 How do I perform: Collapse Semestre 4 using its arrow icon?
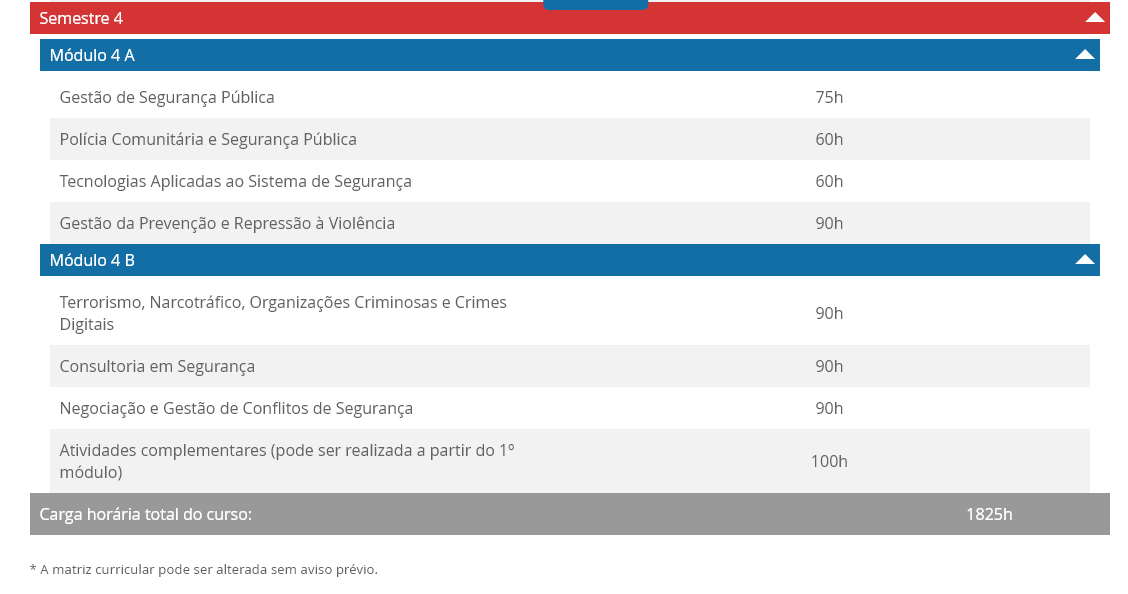(1095, 18)
